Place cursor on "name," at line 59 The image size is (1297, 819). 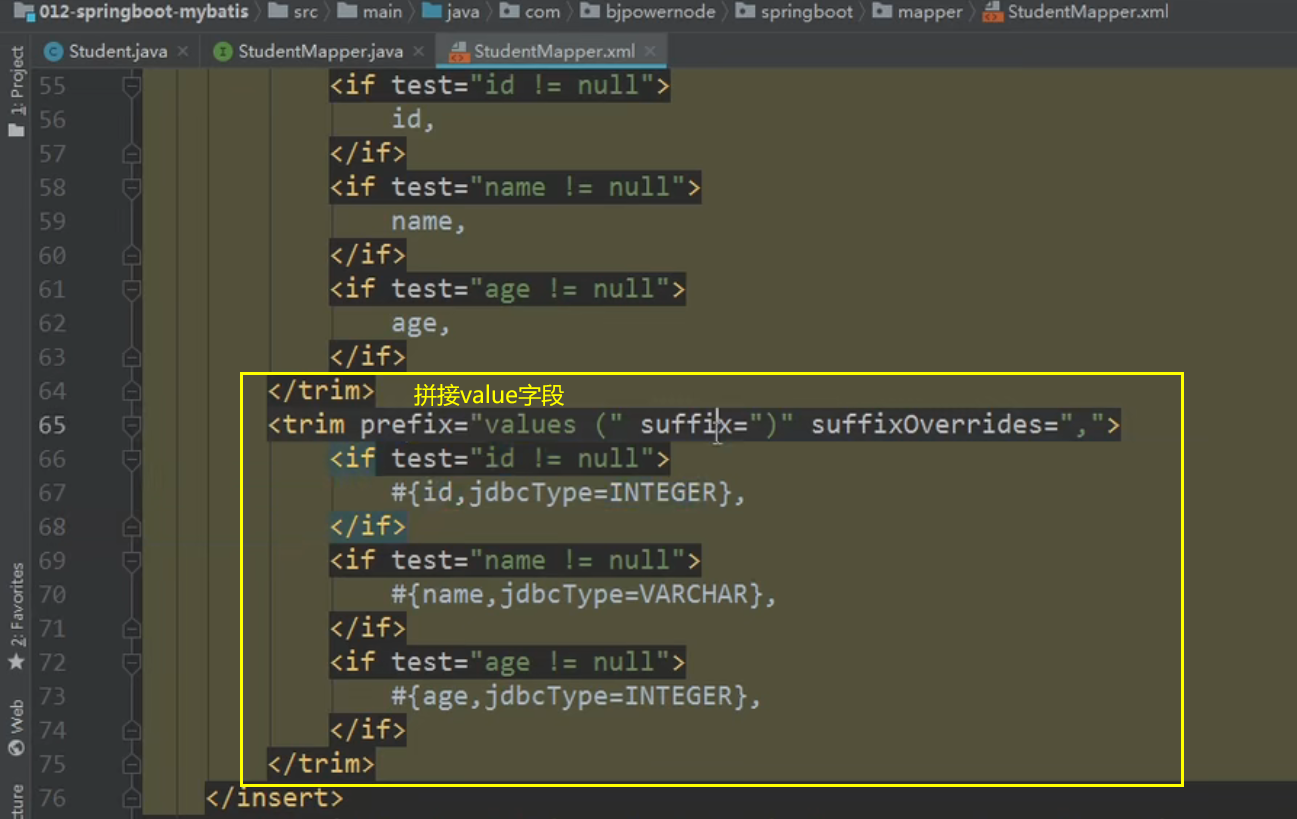tap(429, 222)
